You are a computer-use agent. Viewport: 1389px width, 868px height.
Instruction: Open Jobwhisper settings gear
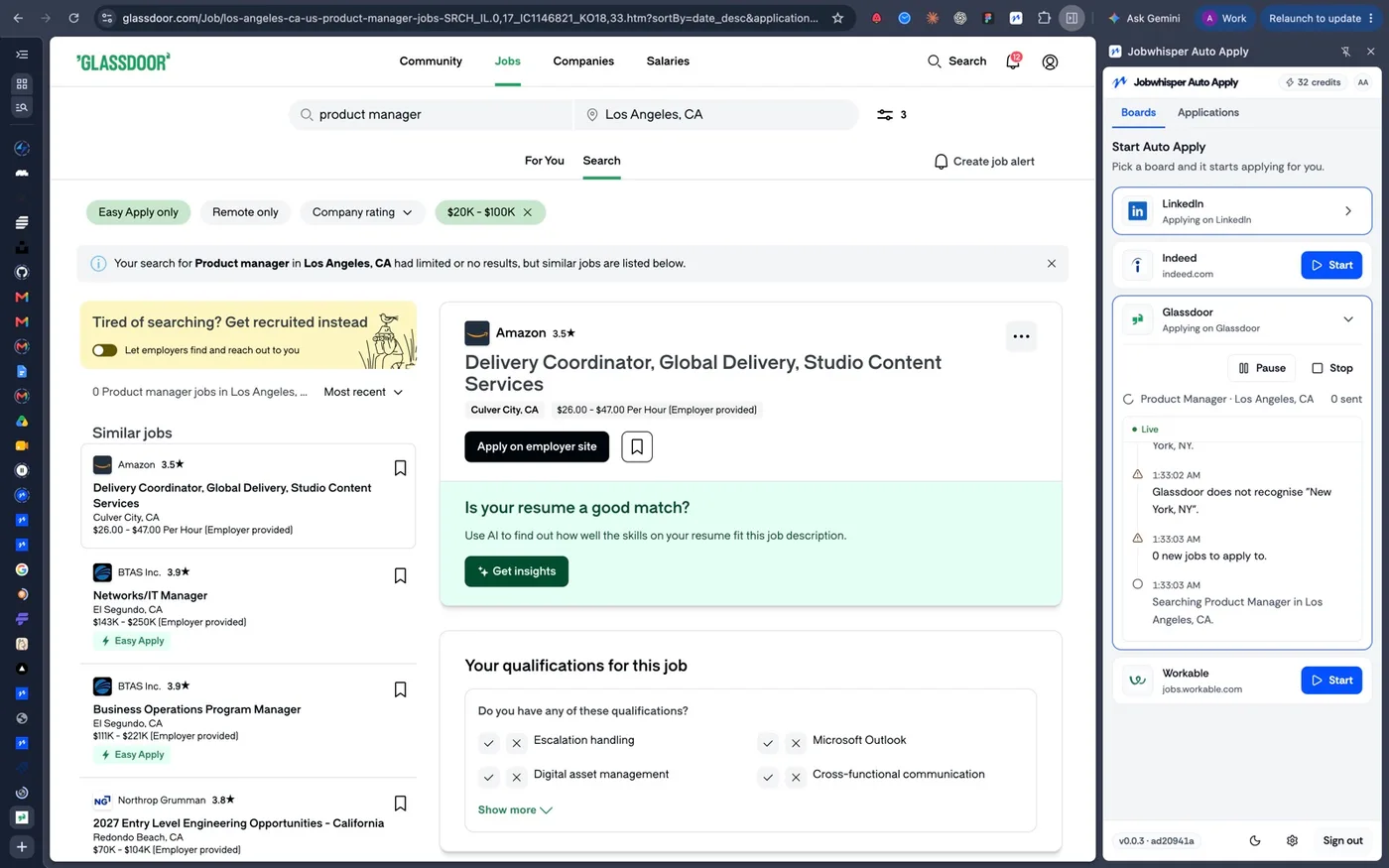[1292, 840]
